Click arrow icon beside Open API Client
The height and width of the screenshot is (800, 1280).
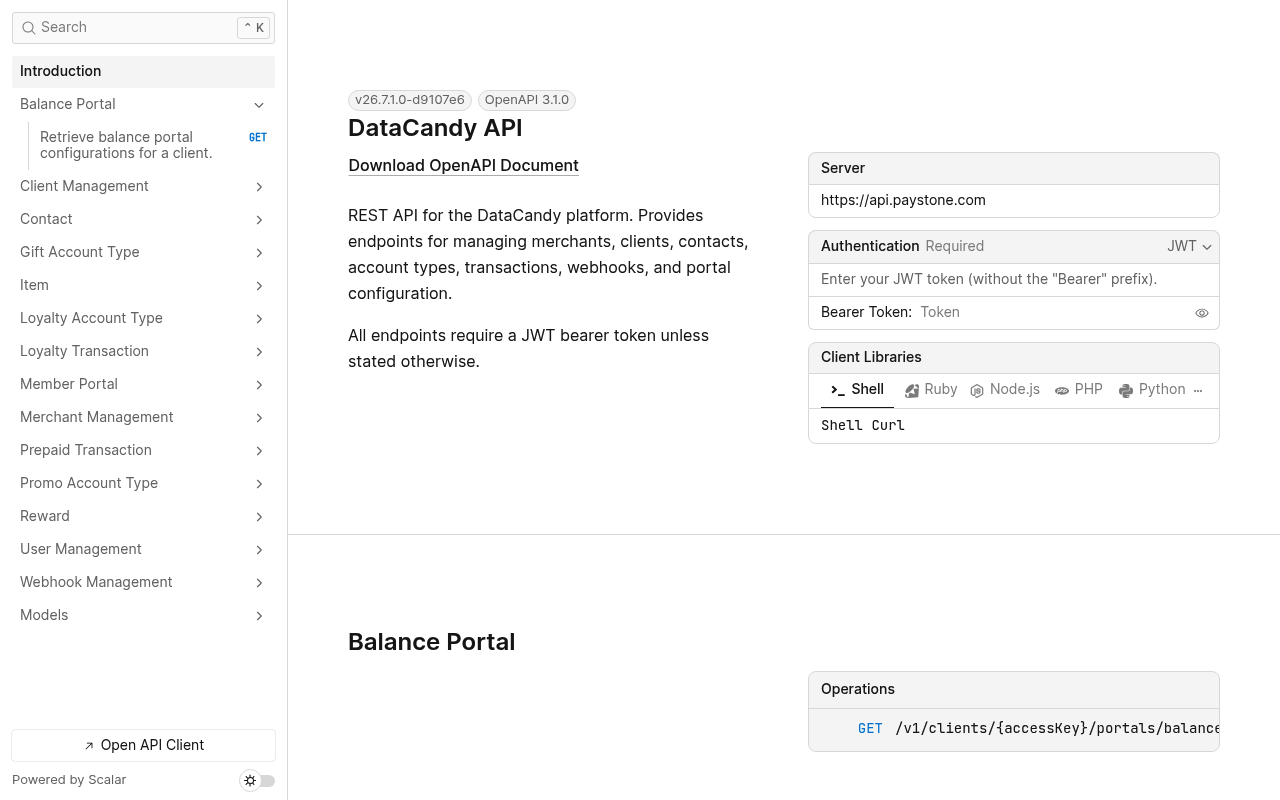89,746
